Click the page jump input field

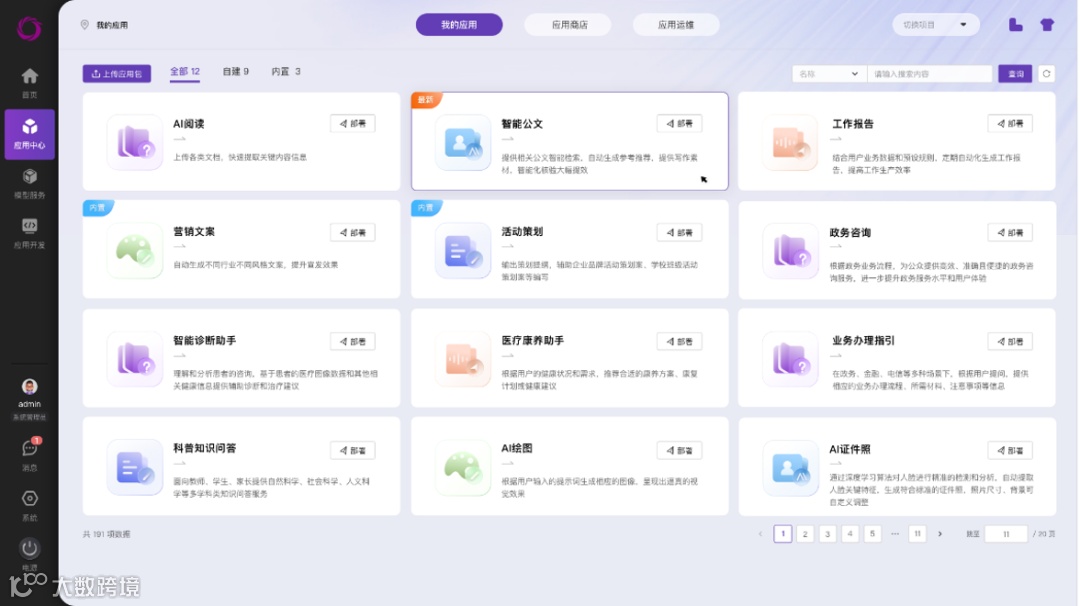click(1006, 534)
